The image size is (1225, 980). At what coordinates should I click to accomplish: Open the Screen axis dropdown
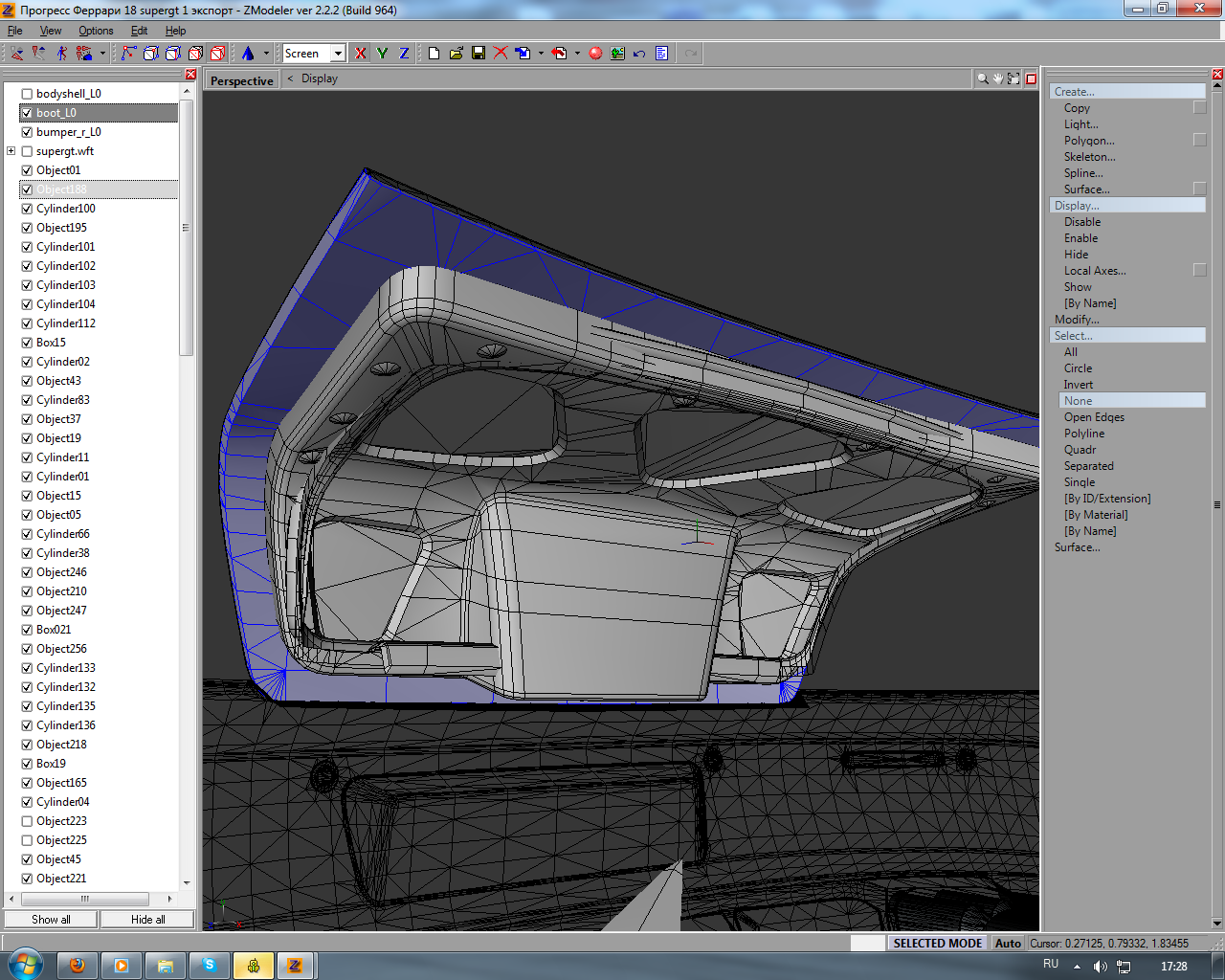(x=338, y=54)
